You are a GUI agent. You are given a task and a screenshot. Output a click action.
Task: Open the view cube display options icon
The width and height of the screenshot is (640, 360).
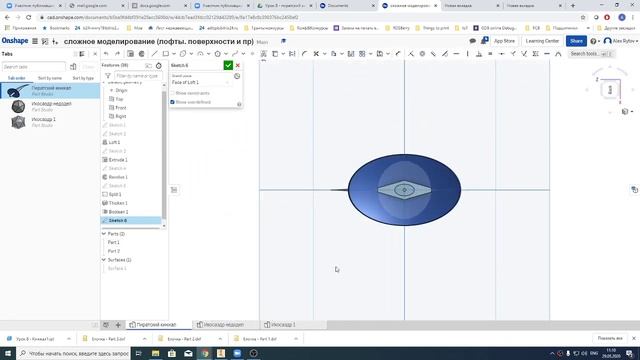(626, 111)
